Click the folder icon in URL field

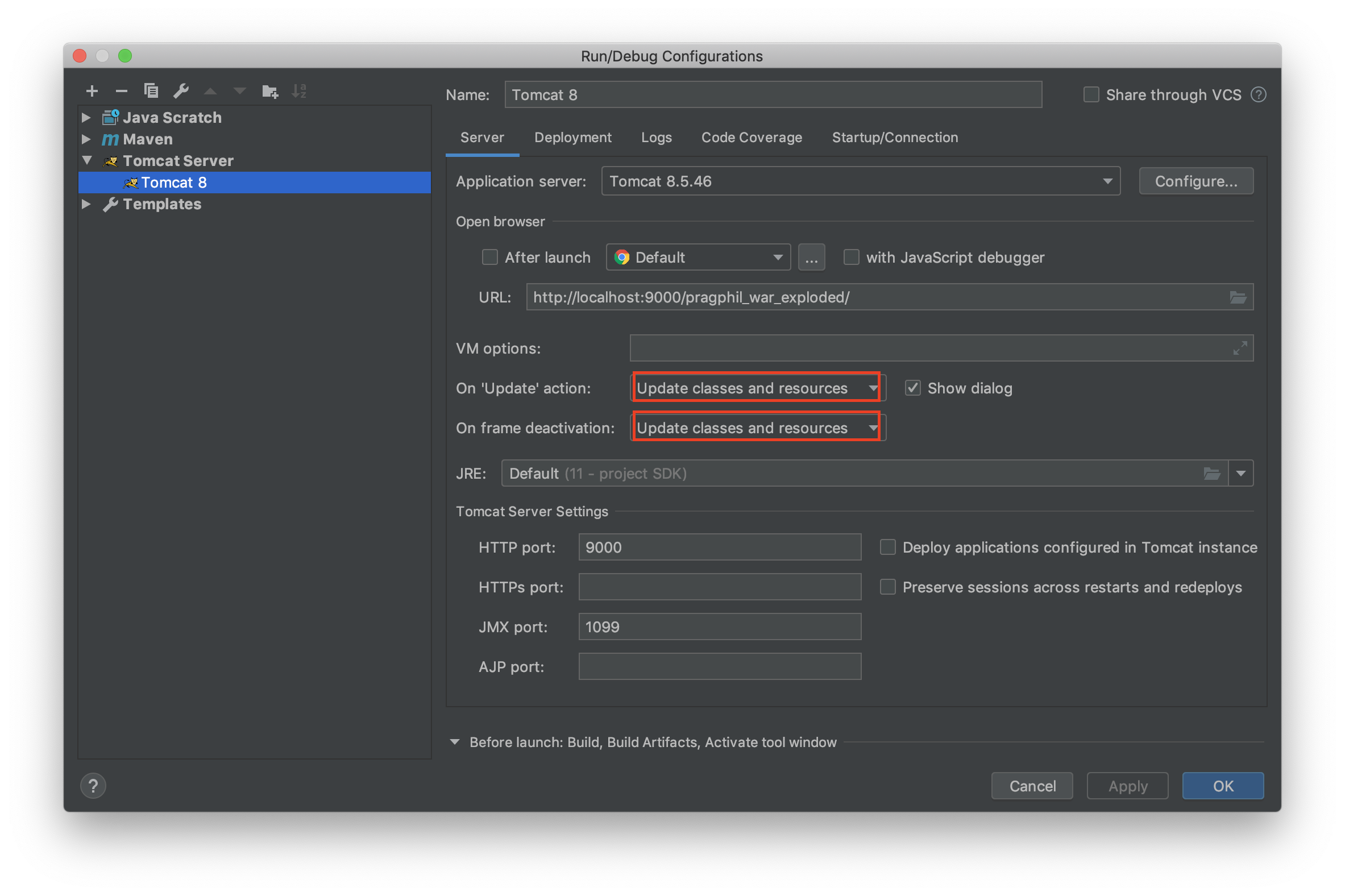[x=1237, y=297]
